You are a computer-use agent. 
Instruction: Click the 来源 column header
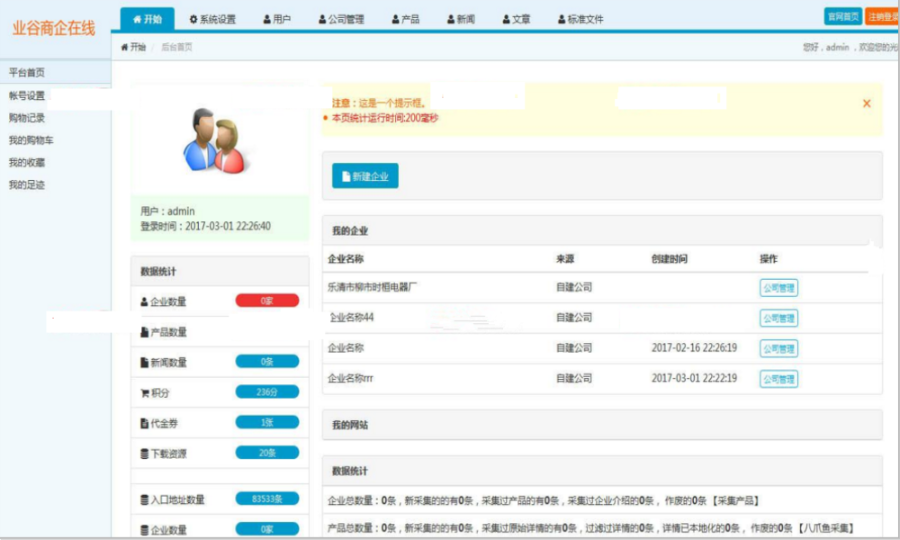(x=565, y=259)
